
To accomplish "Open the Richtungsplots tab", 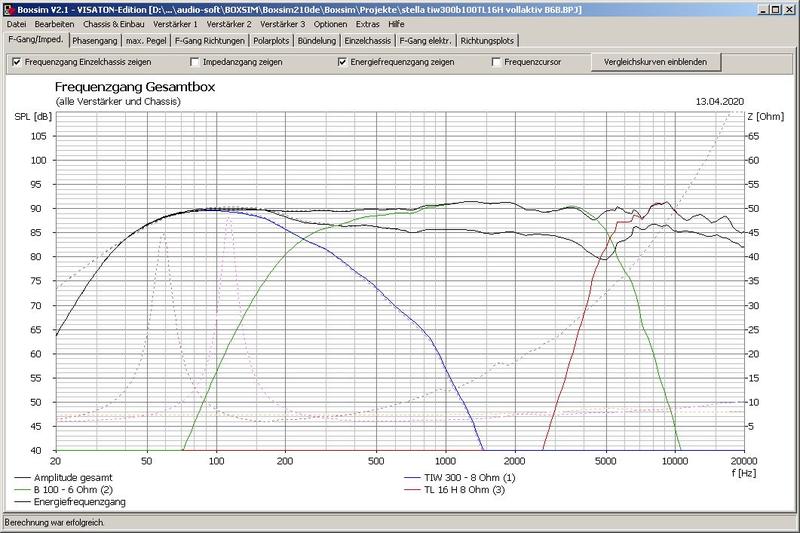I will pos(489,41).
